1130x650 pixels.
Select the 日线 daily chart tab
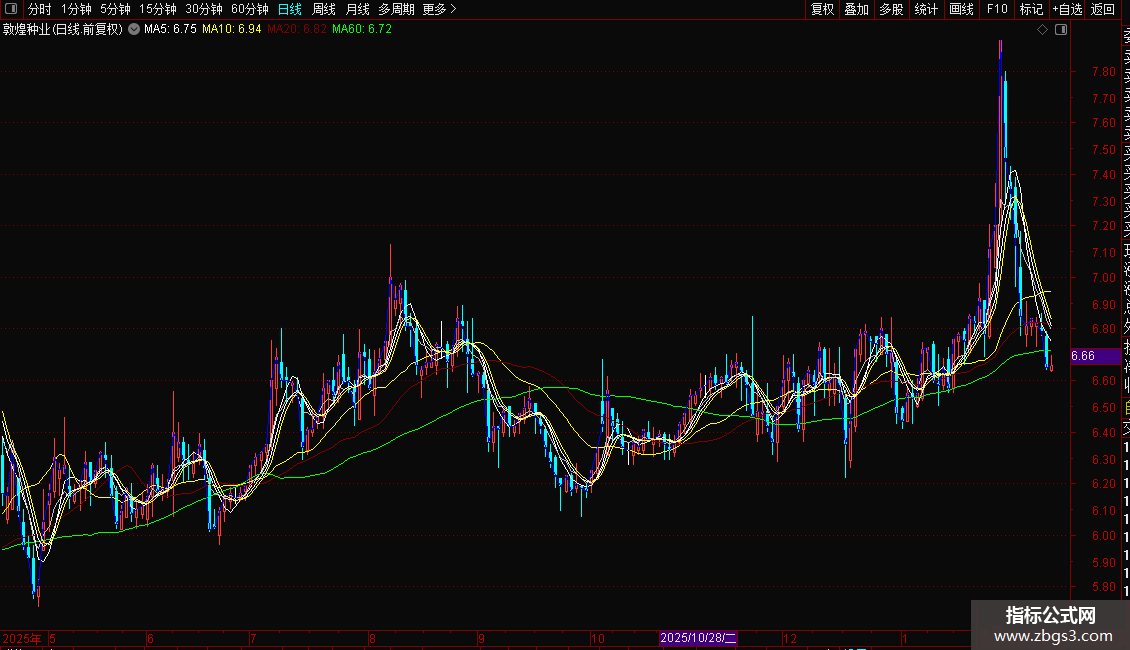coord(290,9)
